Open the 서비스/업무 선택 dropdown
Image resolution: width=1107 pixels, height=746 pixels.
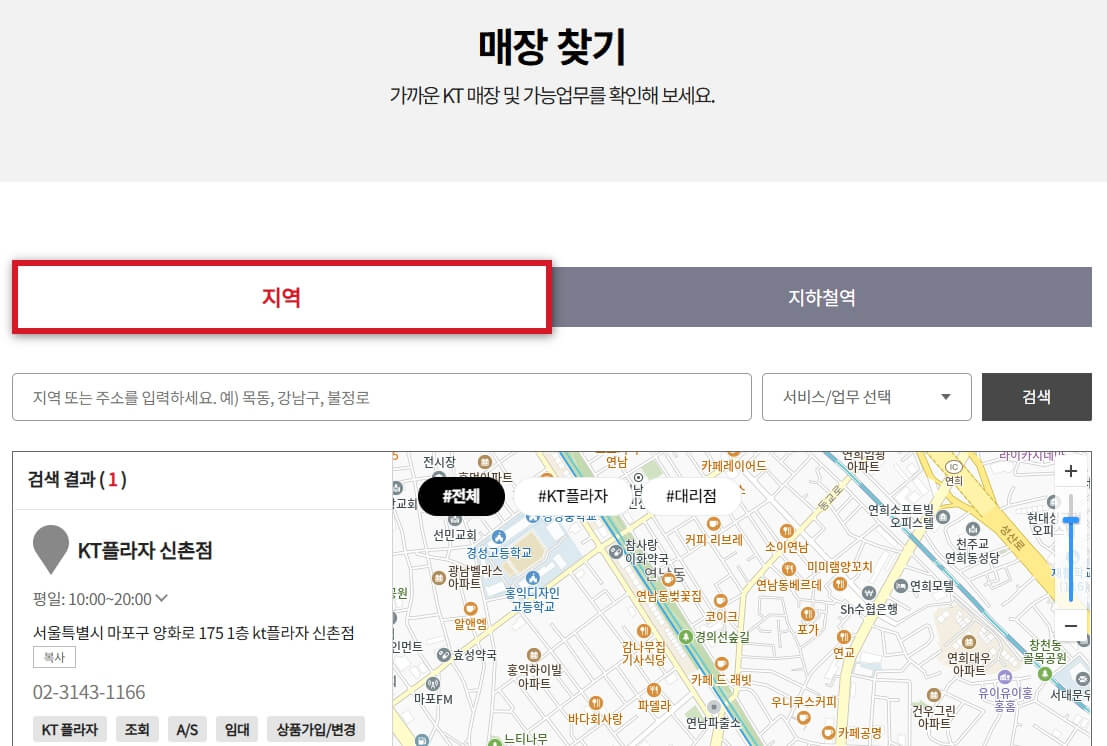tap(866, 397)
